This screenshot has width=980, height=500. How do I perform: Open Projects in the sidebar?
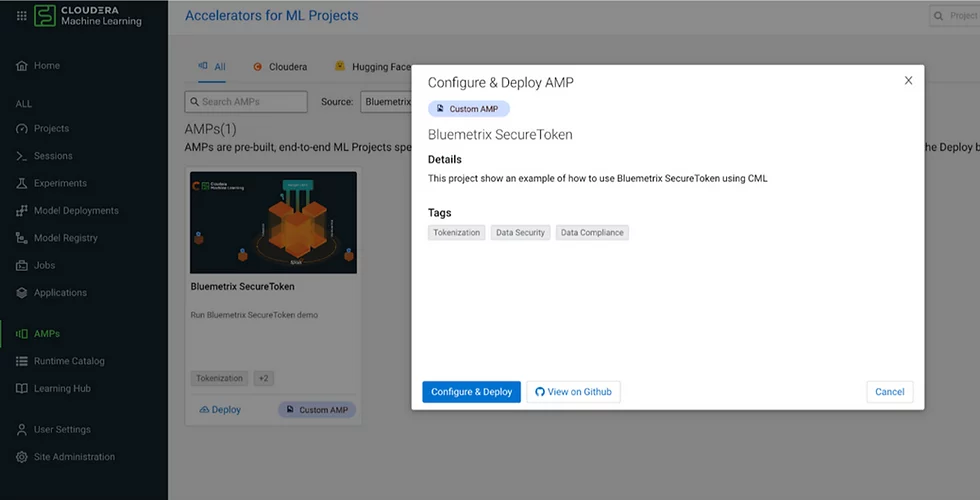coord(51,129)
